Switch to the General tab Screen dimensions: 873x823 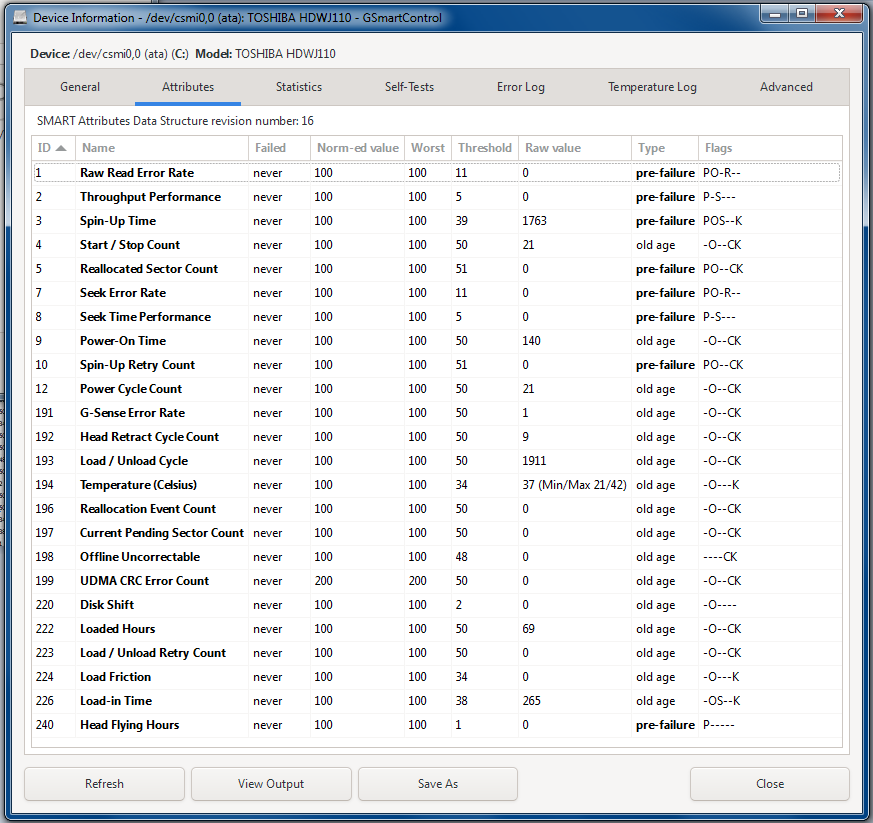coord(80,87)
